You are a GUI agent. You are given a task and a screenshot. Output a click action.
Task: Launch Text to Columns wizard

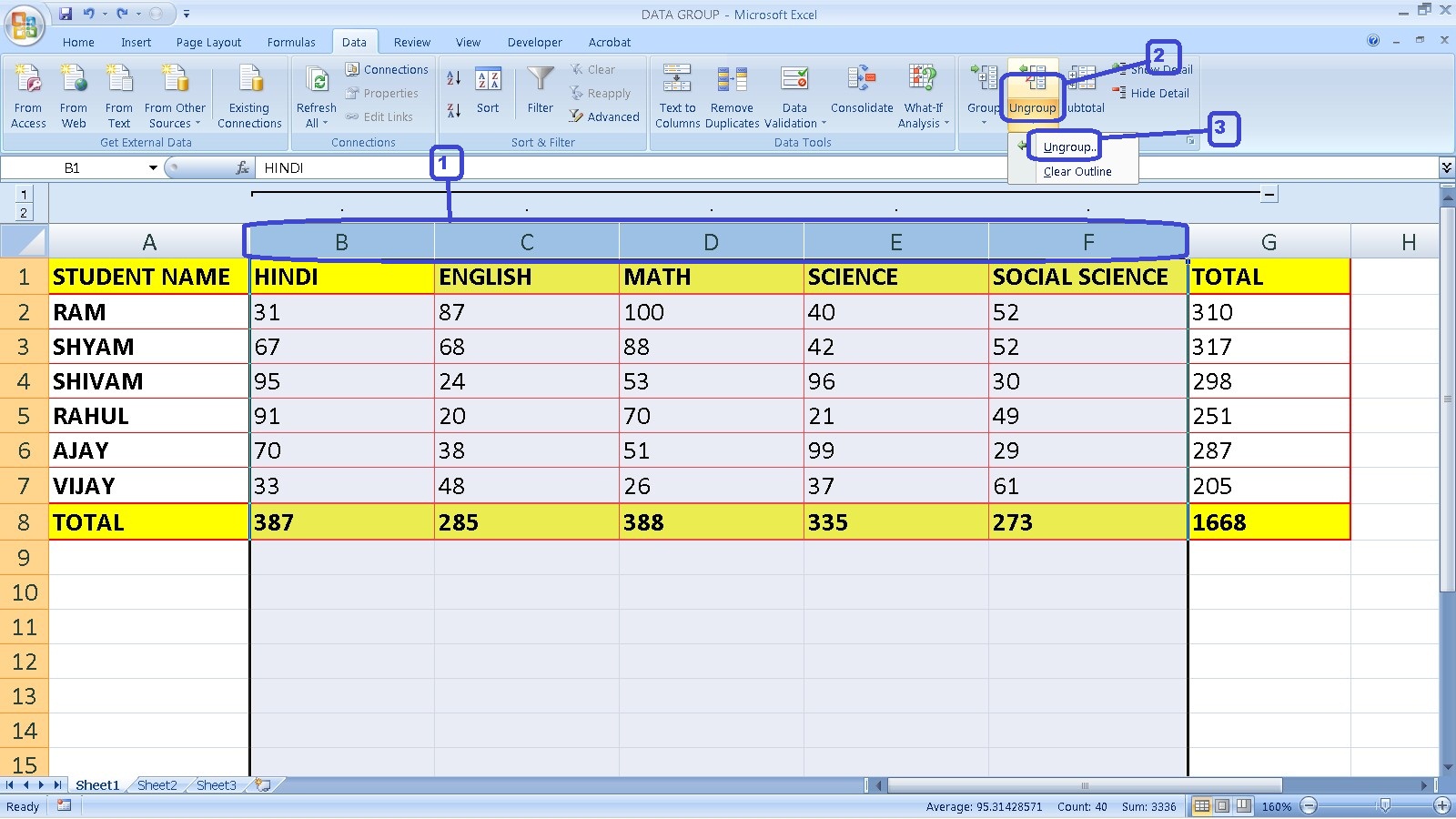click(677, 96)
